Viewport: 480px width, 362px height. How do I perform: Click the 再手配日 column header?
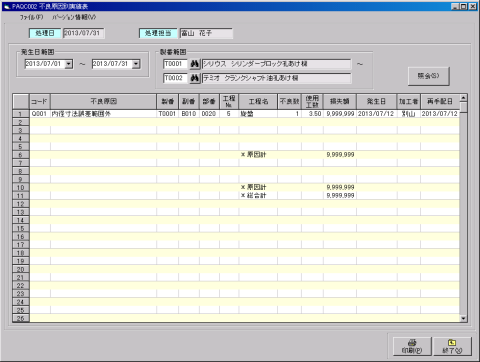(x=440, y=101)
